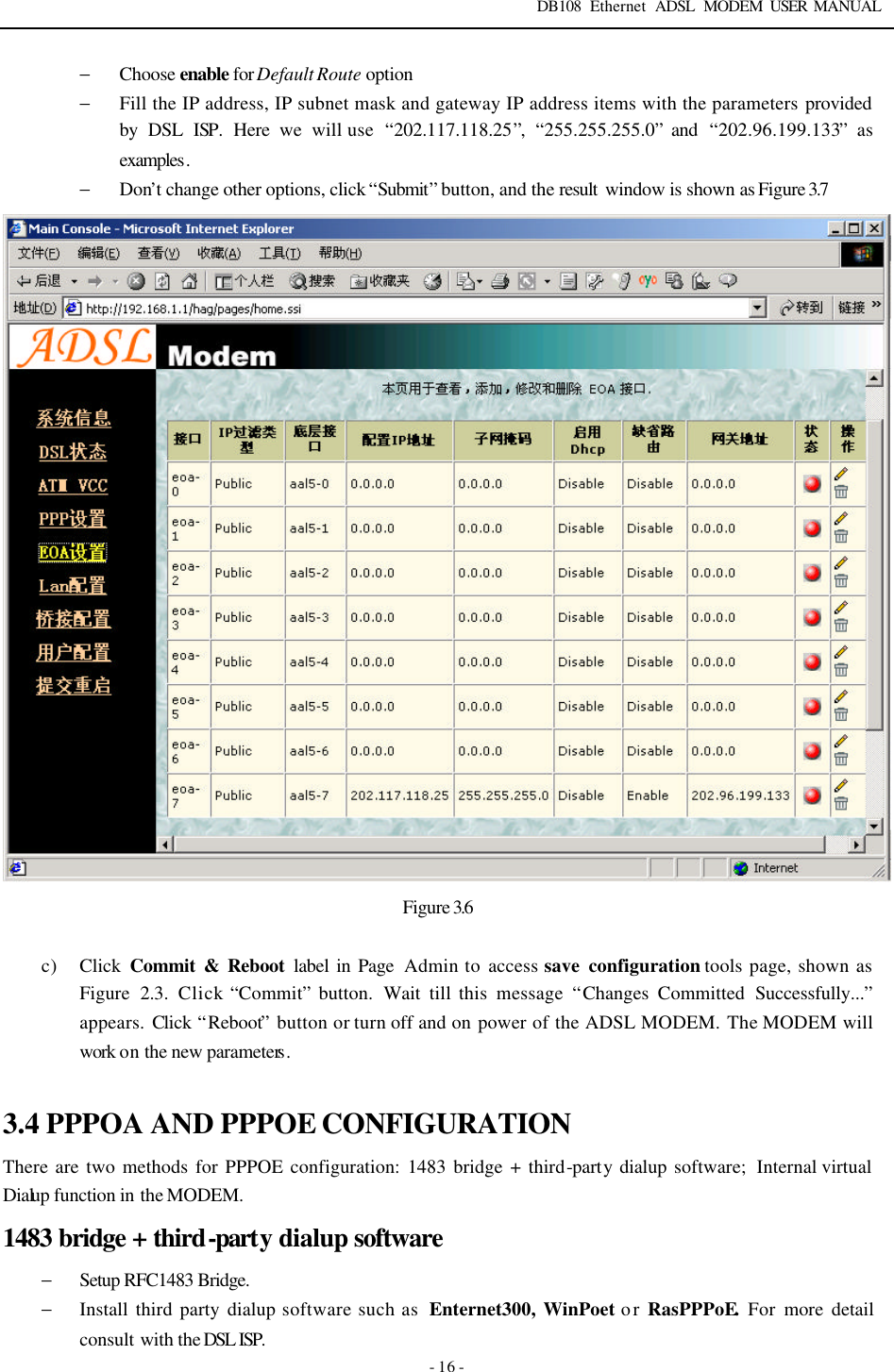Click the red status indicator for eoa-7

point(812,795)
